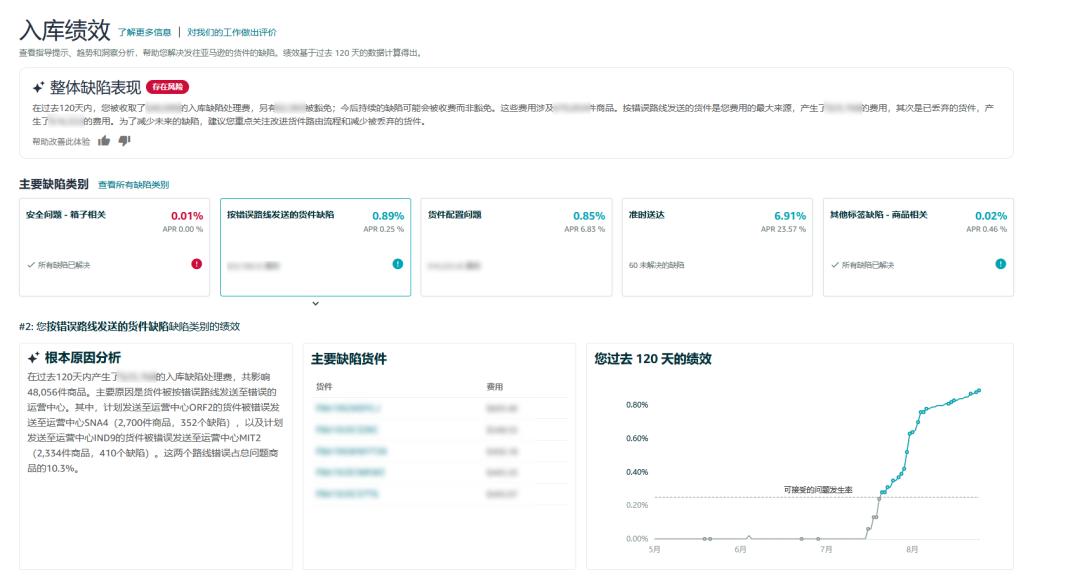Click the 货件 column header

click(x=324, y=387)
